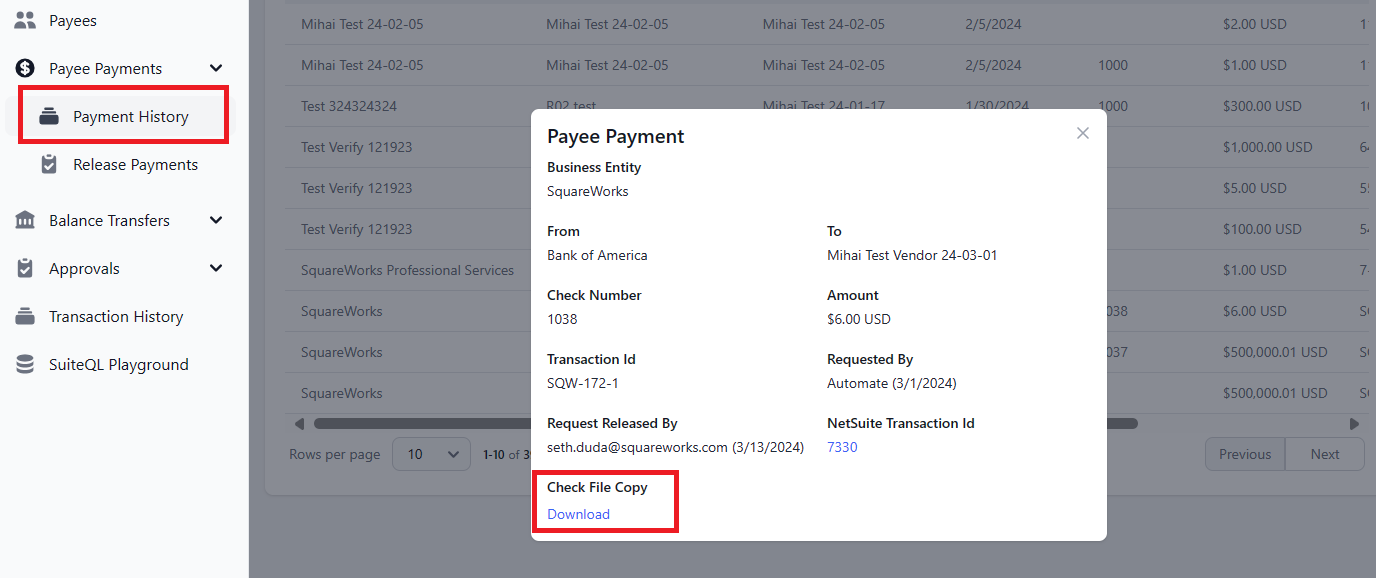Expand the Approvals section chevron
This screenshot has height=578, width=1376.
coord(216,269)
